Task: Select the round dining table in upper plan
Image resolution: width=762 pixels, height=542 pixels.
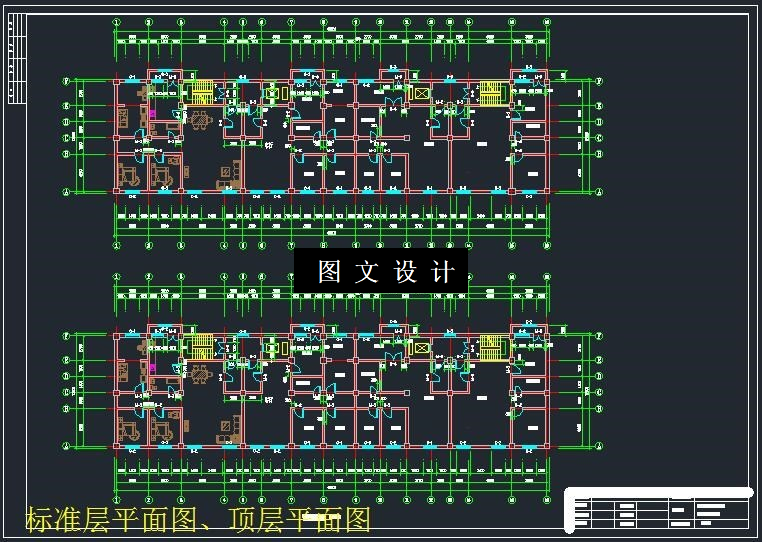Action: pos(199,120)
